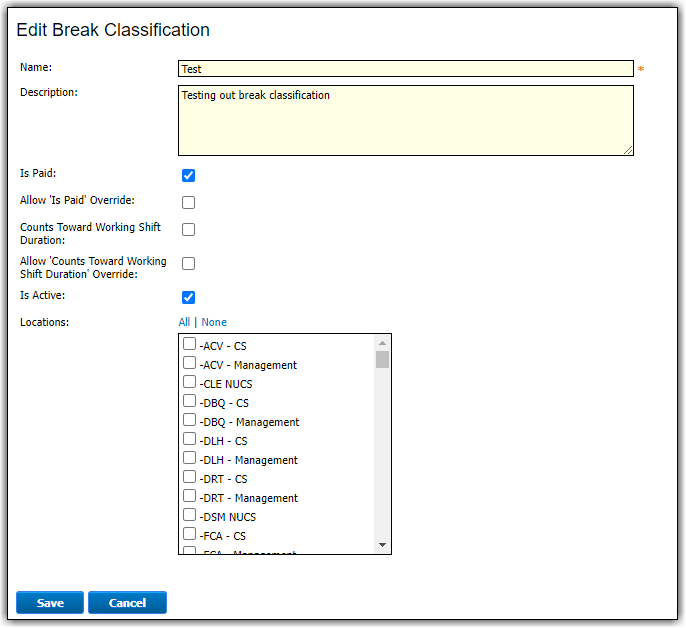Enable Allow 'Counts Toward Working Shift Duration' Override
The width and height of the screenshot is (686, 628).
coord(188,264)
